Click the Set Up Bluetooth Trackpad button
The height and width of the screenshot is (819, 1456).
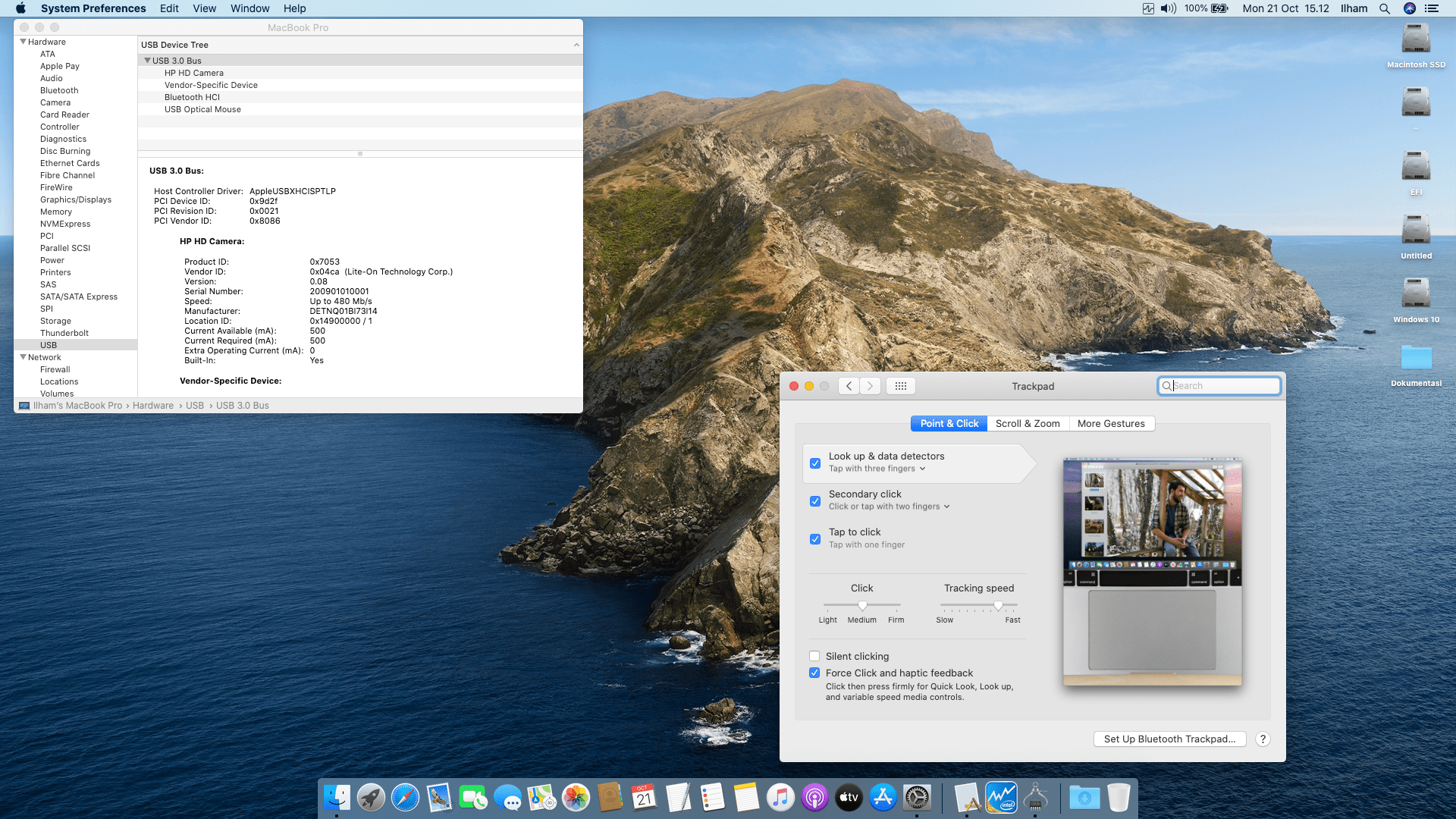1169,739
